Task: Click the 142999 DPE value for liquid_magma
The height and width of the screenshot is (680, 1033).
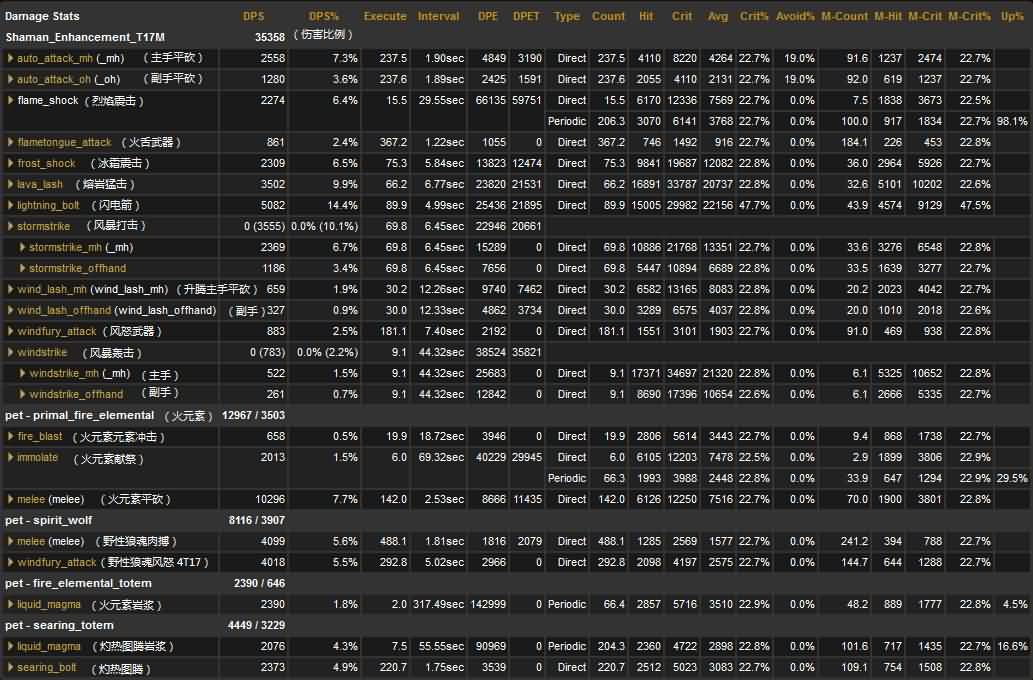Action: (488, 604)
